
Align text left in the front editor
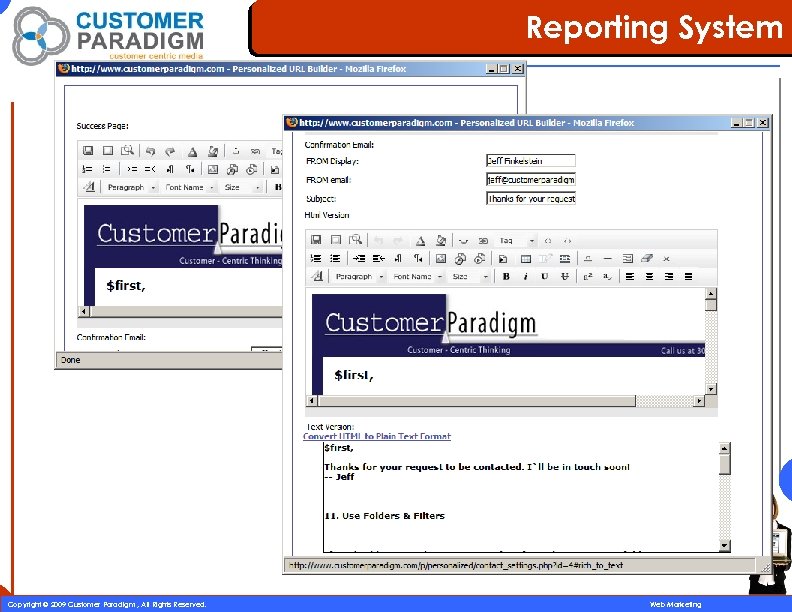click(x=630, y=276)
